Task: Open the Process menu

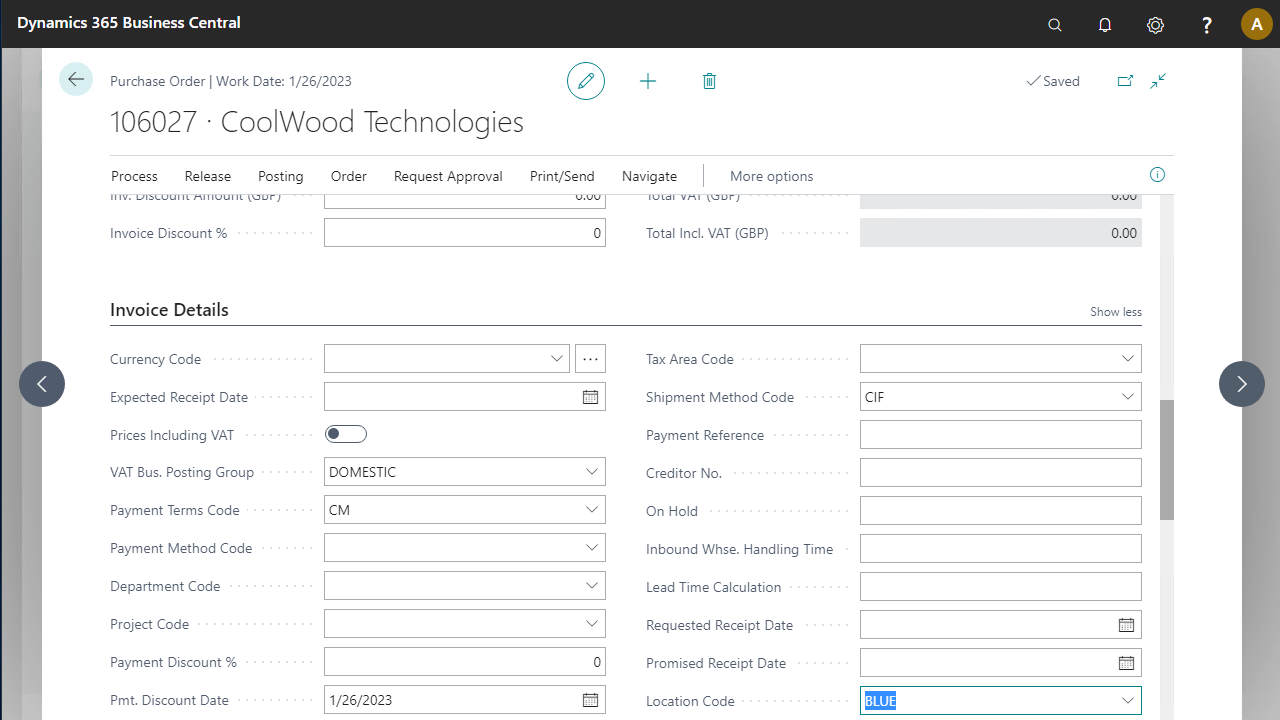Action: click(134, 176)
